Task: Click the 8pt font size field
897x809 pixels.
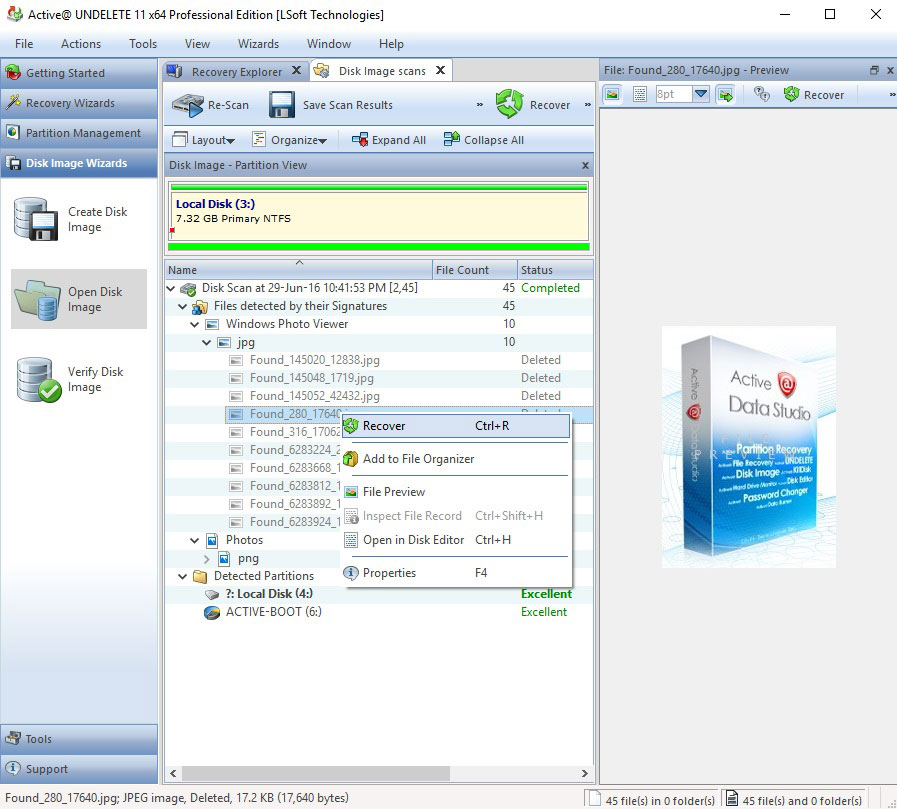Action: coord(674,94)
